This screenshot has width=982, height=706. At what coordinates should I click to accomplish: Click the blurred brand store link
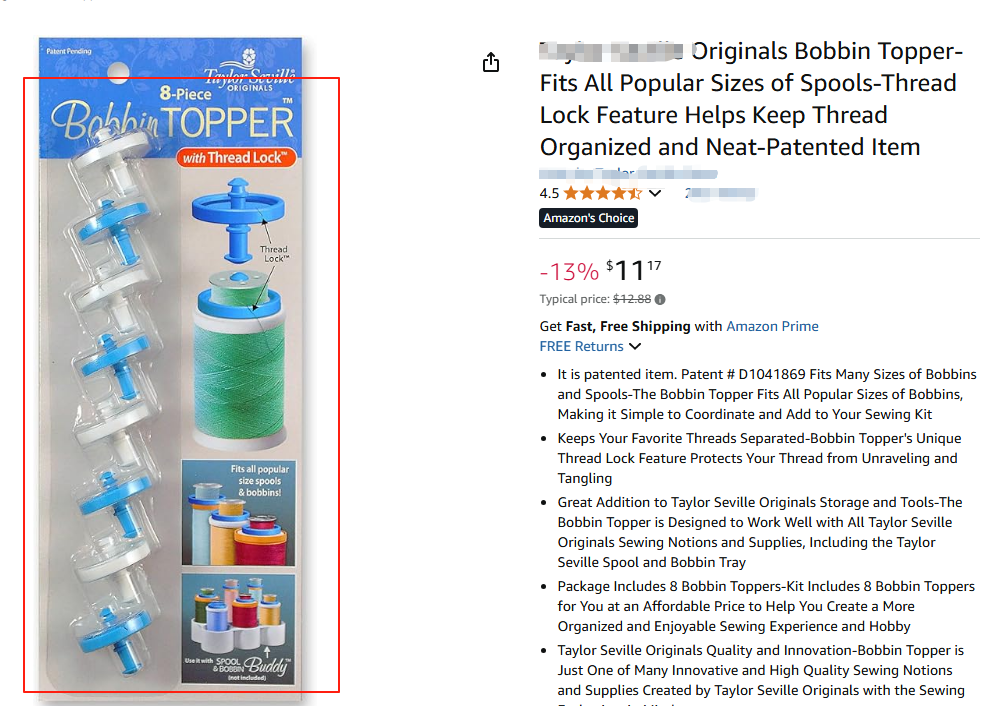click(x=628, y=174)
